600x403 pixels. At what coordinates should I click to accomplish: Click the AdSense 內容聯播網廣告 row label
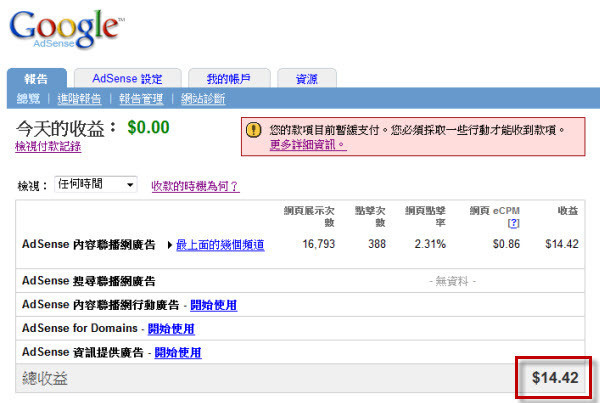pyautogui.click(x=89, y=244)
